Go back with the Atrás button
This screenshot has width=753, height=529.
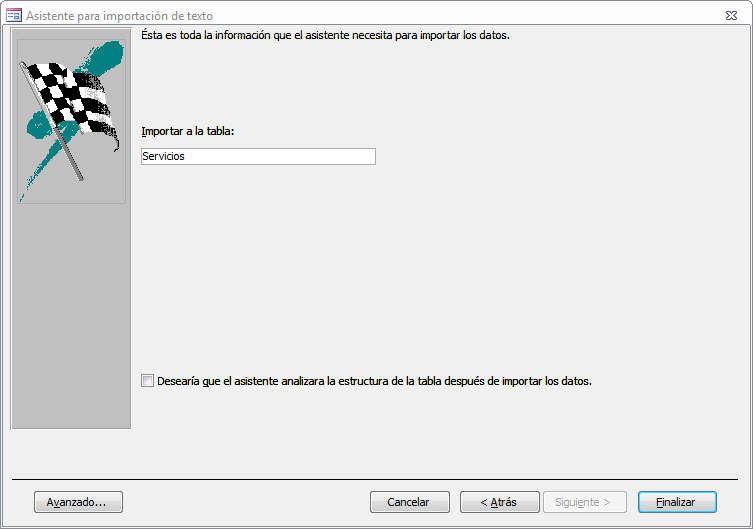coord(499,502)
